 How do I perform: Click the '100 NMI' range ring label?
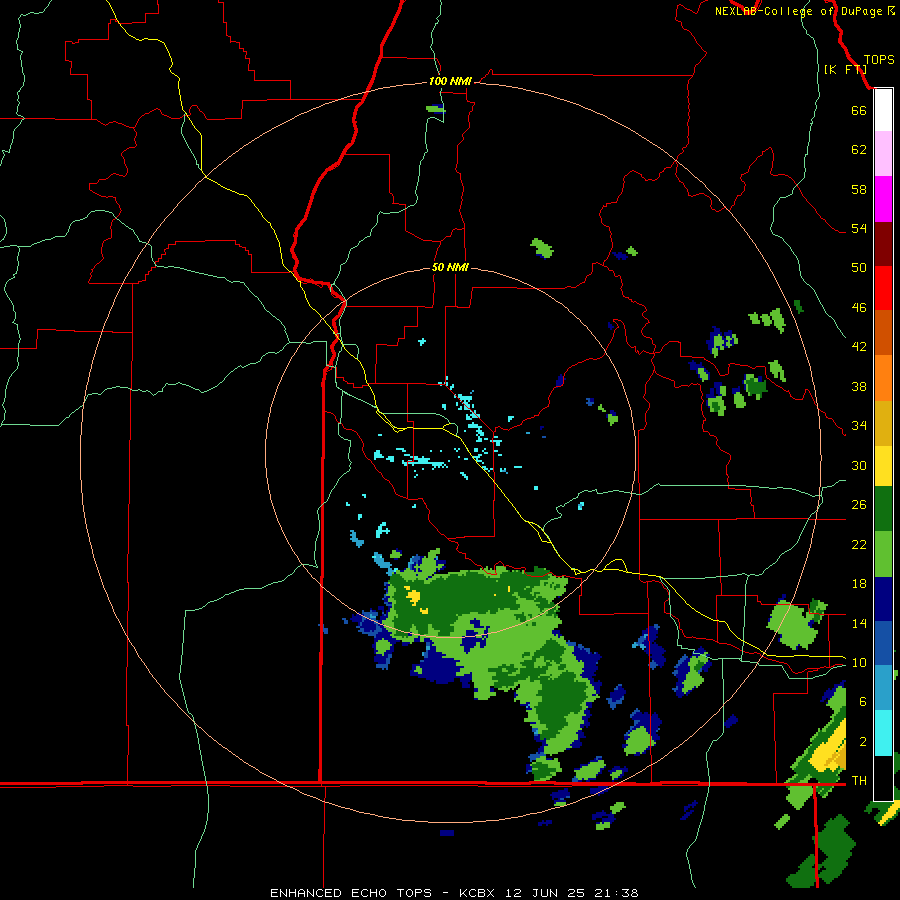pyautogui.click(x=450, y=81)
